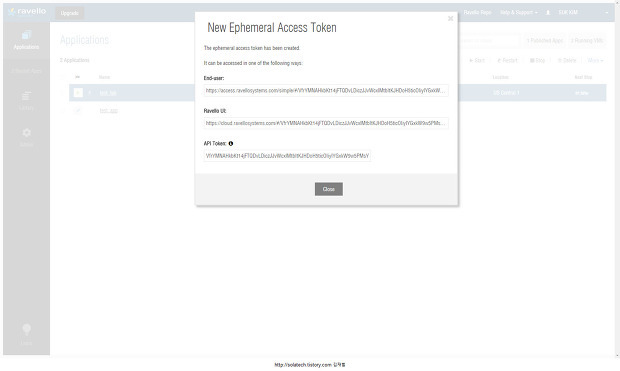Open the test_app link in the second row
Screen dimensions: 620x371
click(x=109, y=111)
